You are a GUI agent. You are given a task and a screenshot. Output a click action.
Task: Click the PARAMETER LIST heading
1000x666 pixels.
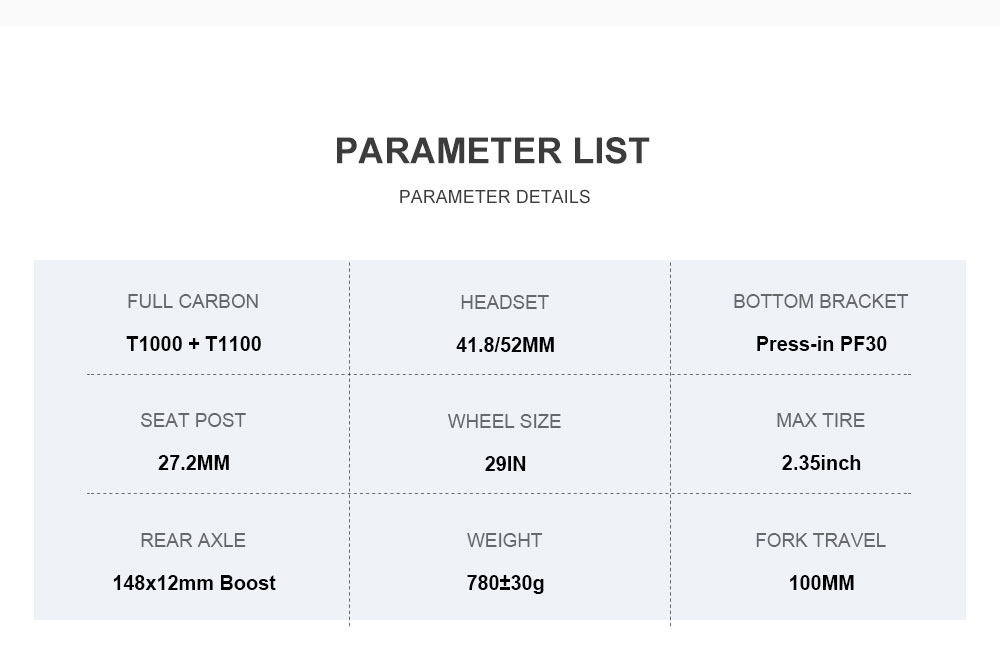[492, 151]
